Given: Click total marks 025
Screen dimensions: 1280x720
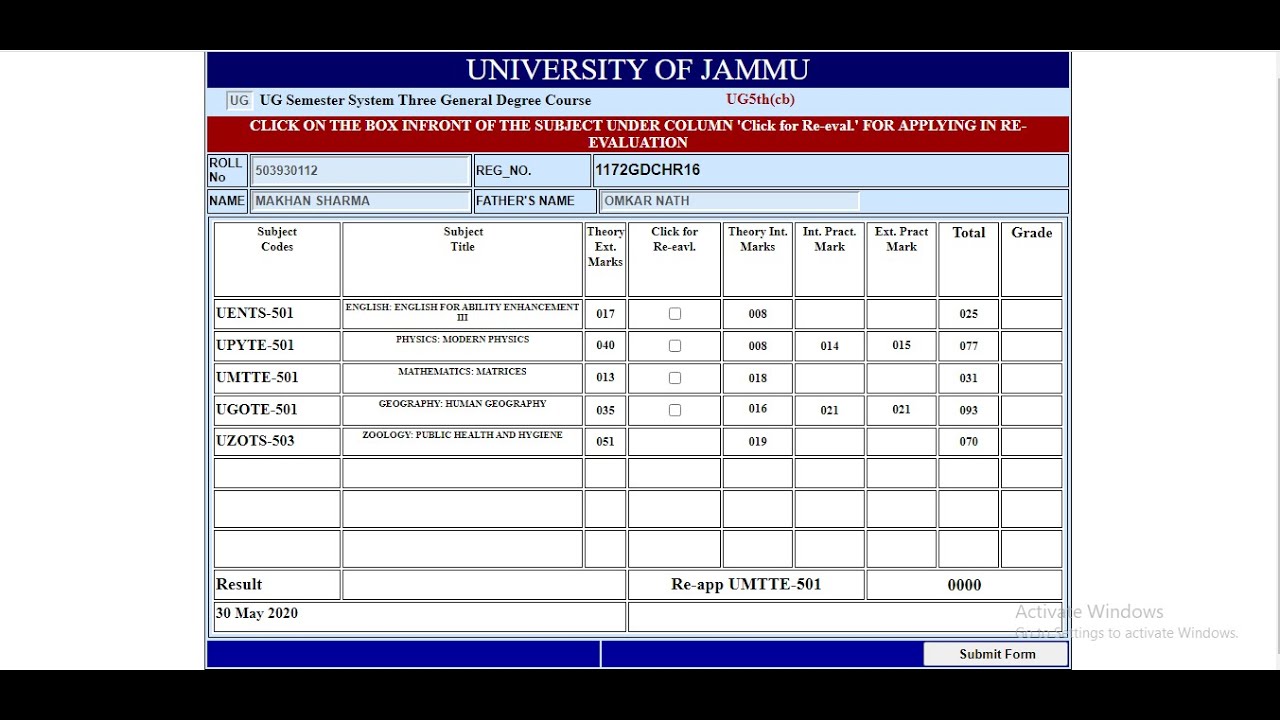Looking at the screenshot, I should [x=968, y=314].
